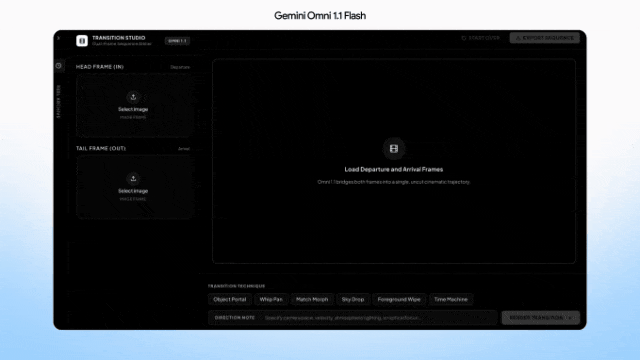Click Start Over text

(x=484, y=38)
